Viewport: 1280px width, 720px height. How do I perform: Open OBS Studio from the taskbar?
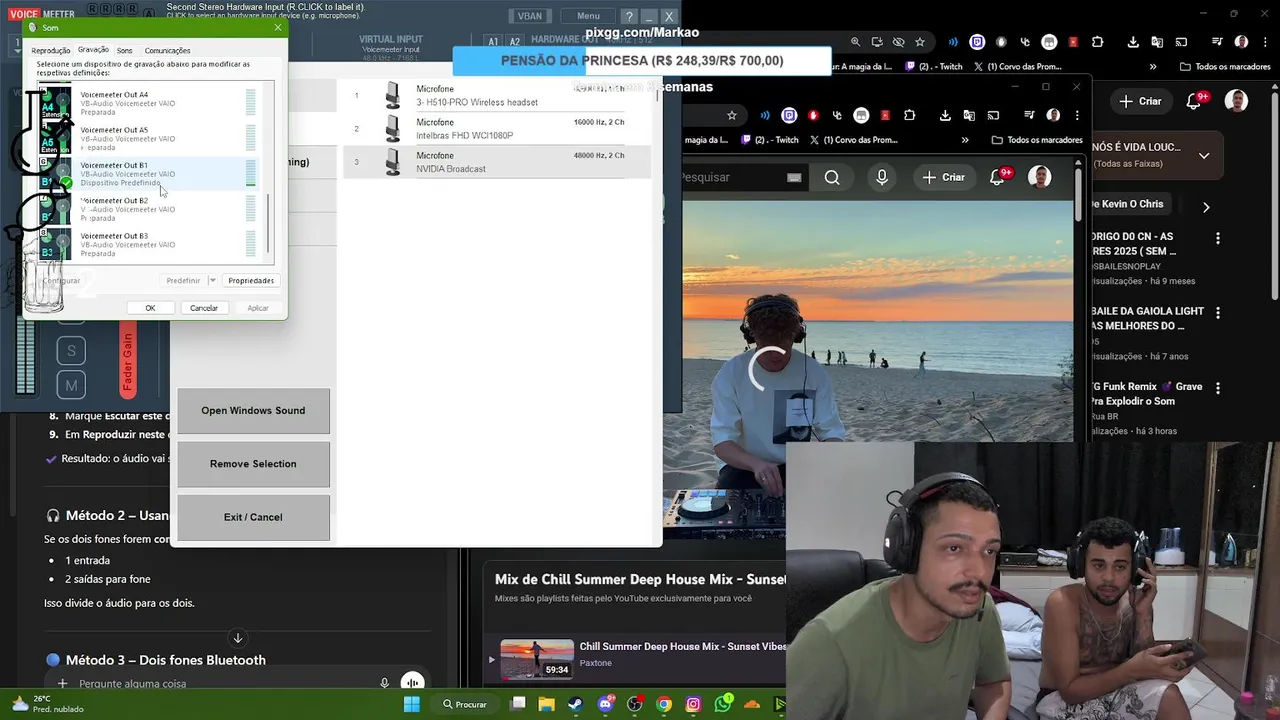(x=634, y=704)
